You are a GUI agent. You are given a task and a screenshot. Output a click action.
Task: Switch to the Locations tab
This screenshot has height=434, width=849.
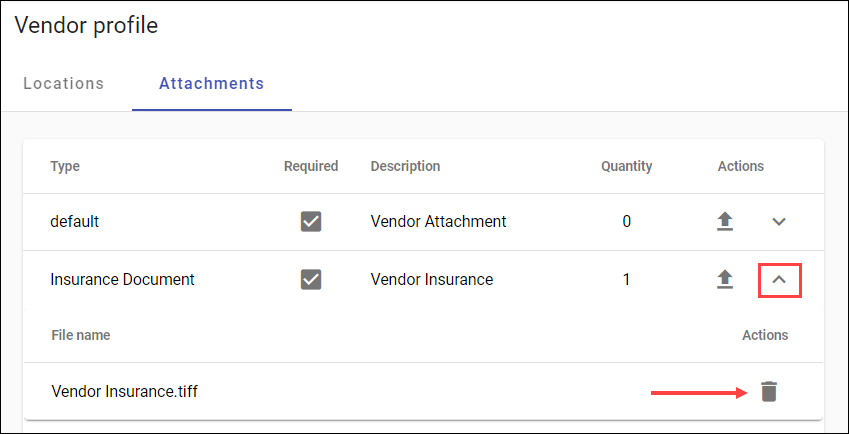(x=63, y=83)
